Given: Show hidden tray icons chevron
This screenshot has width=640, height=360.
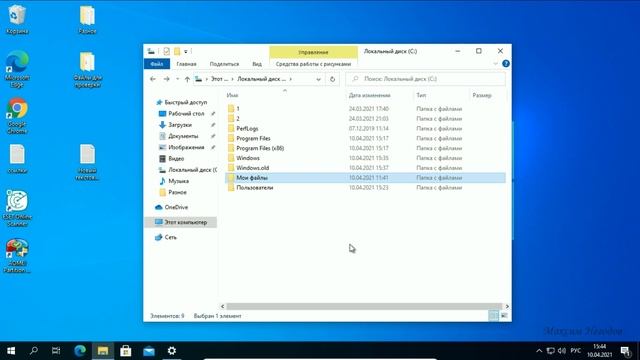Looking at the screenshot, I should coord(539,351).
